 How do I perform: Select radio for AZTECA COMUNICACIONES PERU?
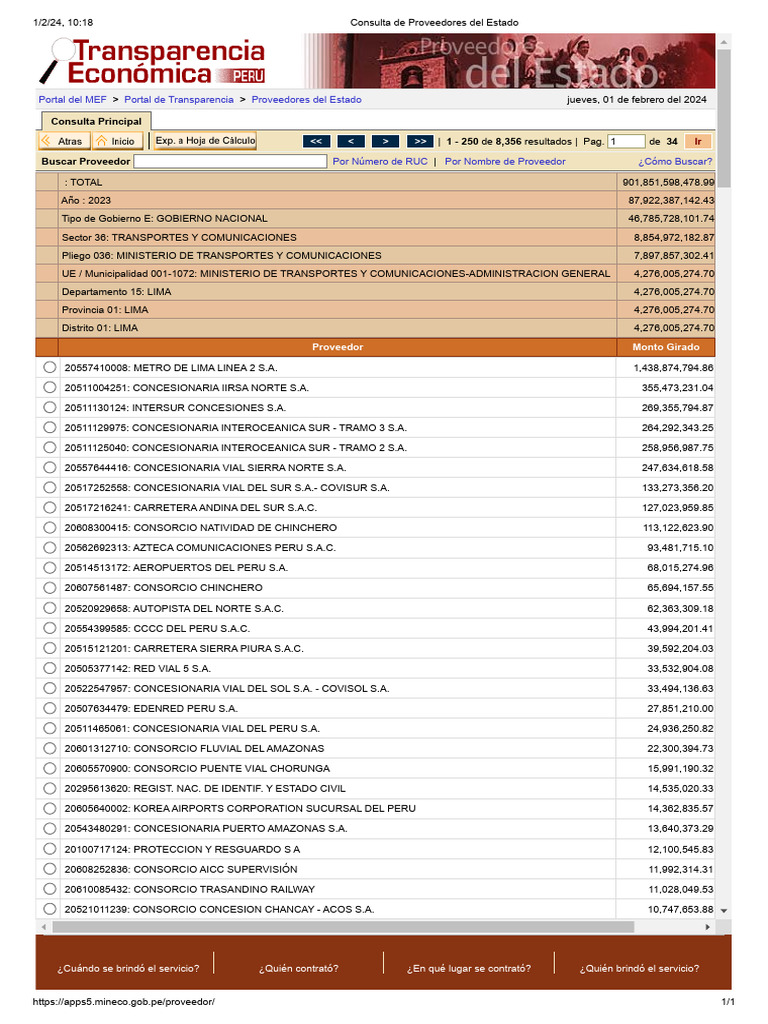(x=50, y=547)
